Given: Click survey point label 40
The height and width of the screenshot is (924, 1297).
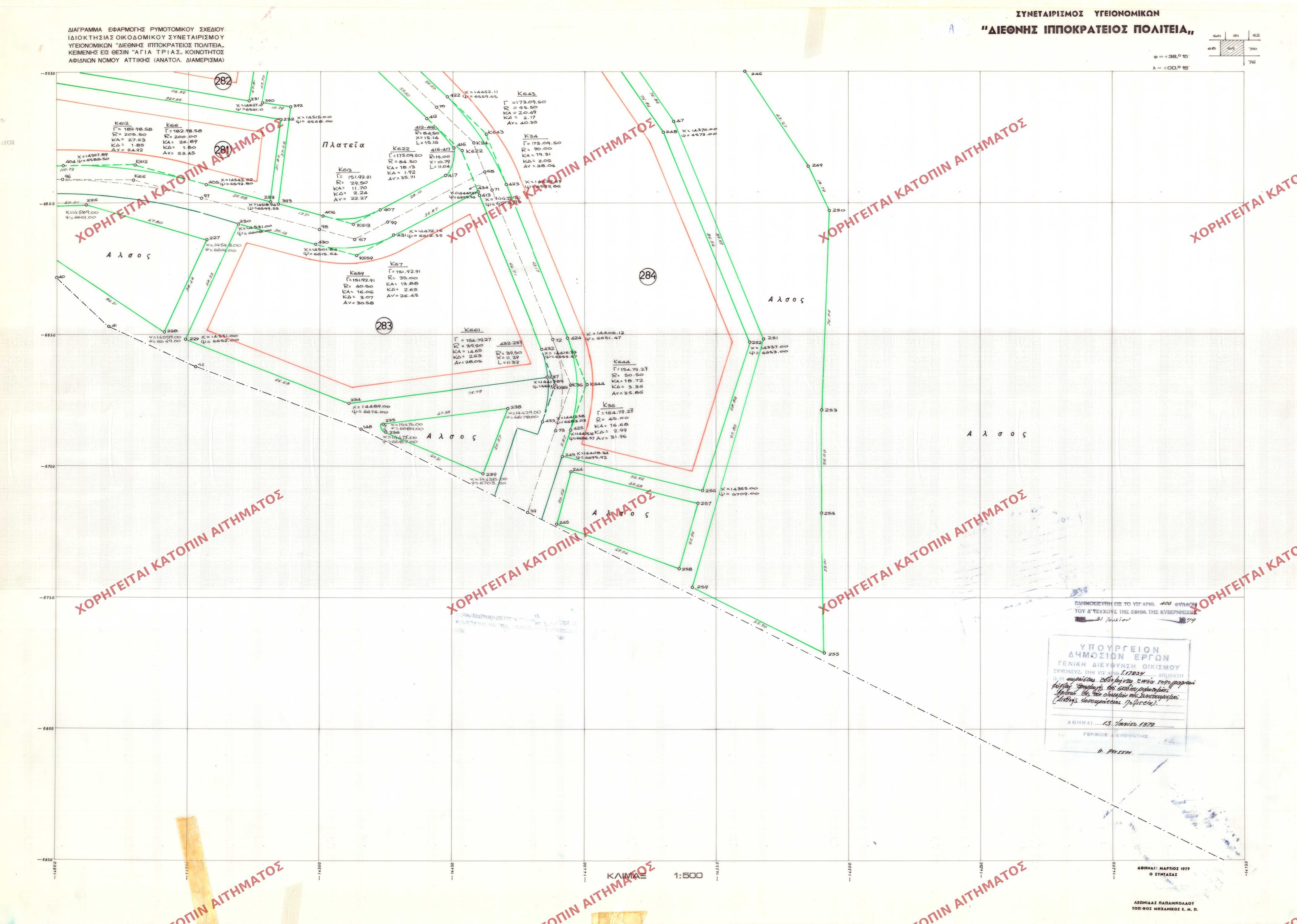Looking at the screenshot, I should pyautogui.click(x=62, y=277).
